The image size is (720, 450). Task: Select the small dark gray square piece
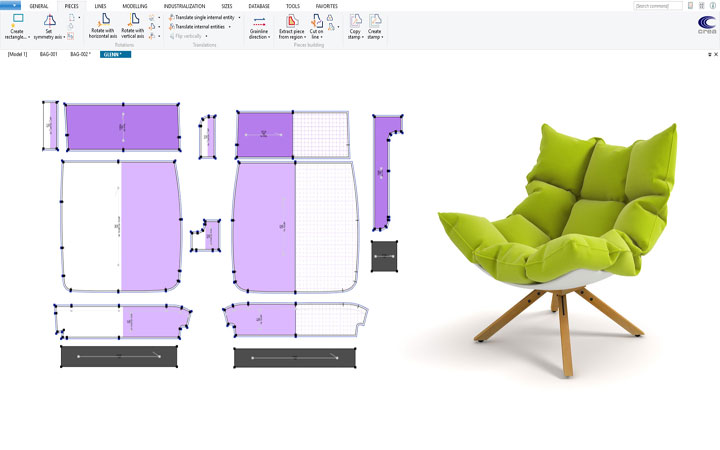pos(385,256)
